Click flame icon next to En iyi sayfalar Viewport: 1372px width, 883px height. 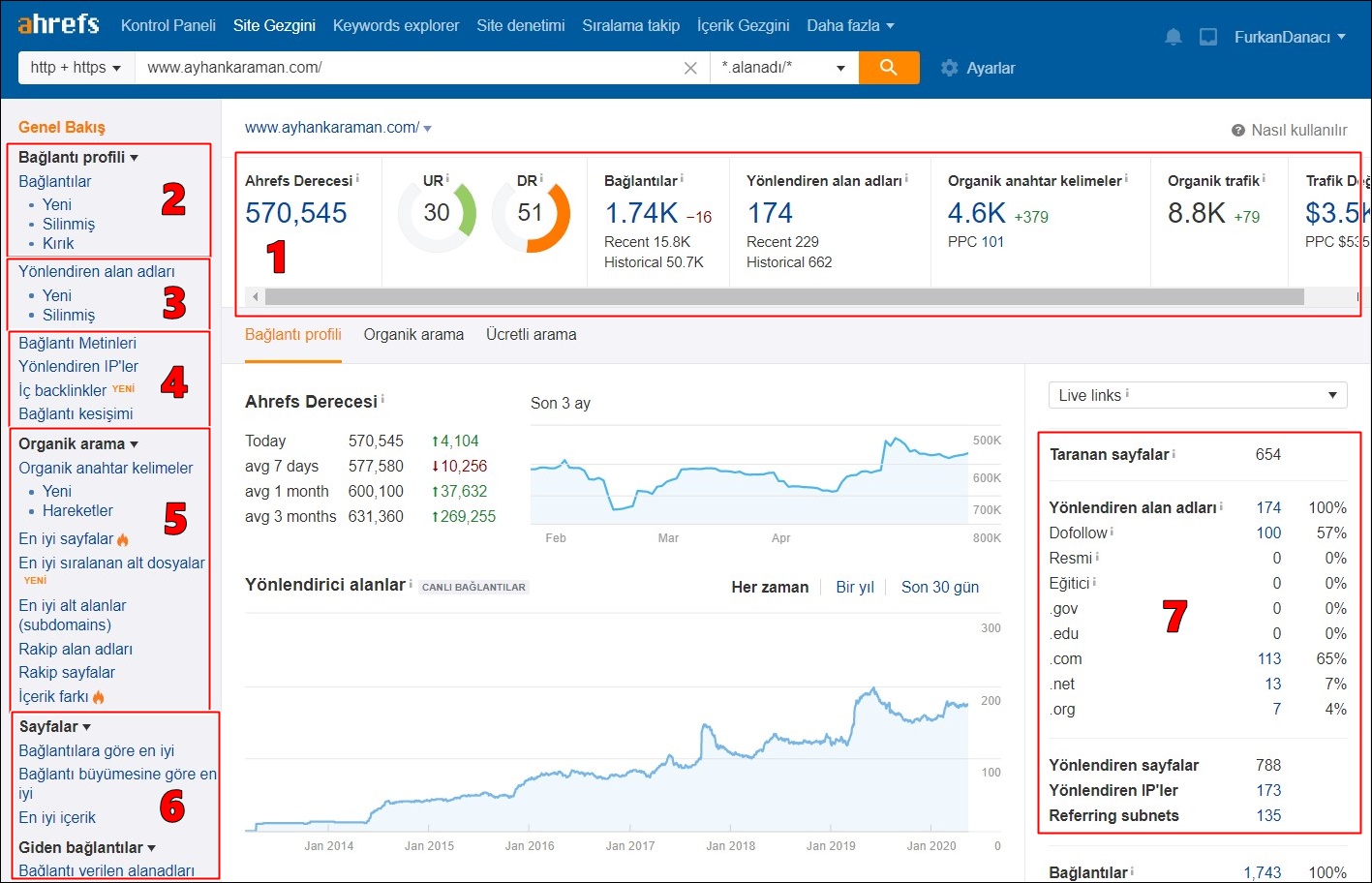tap(123, 539)
